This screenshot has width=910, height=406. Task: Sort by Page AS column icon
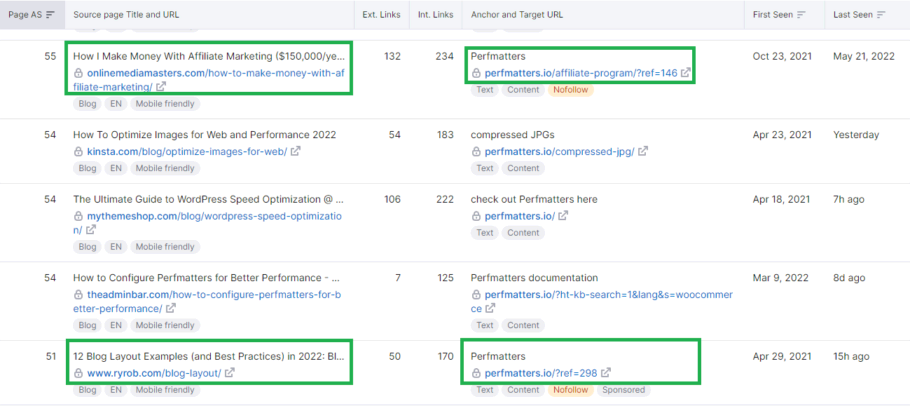50,14
